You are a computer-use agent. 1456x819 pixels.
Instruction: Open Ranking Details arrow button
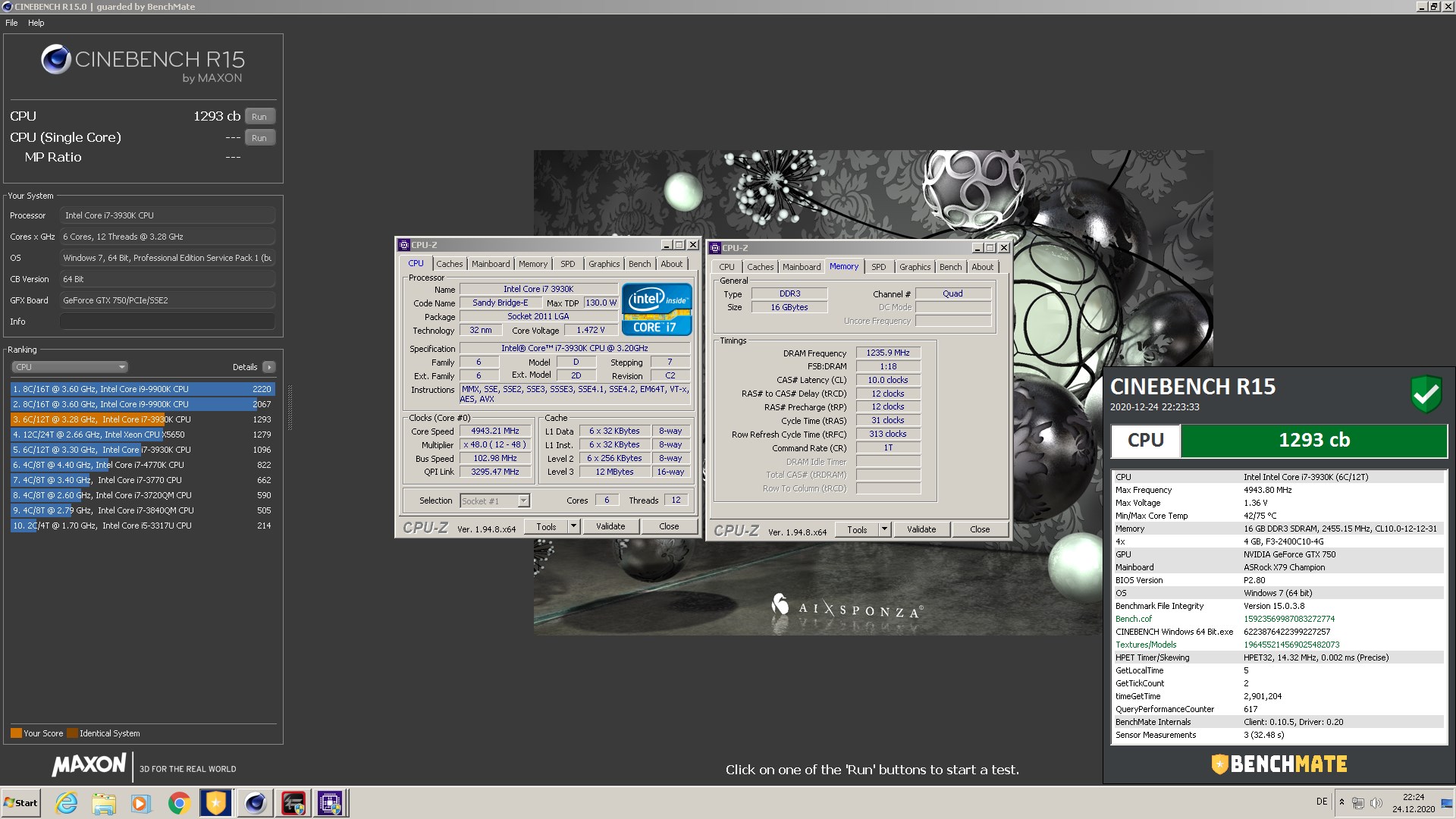coord(268,367)
